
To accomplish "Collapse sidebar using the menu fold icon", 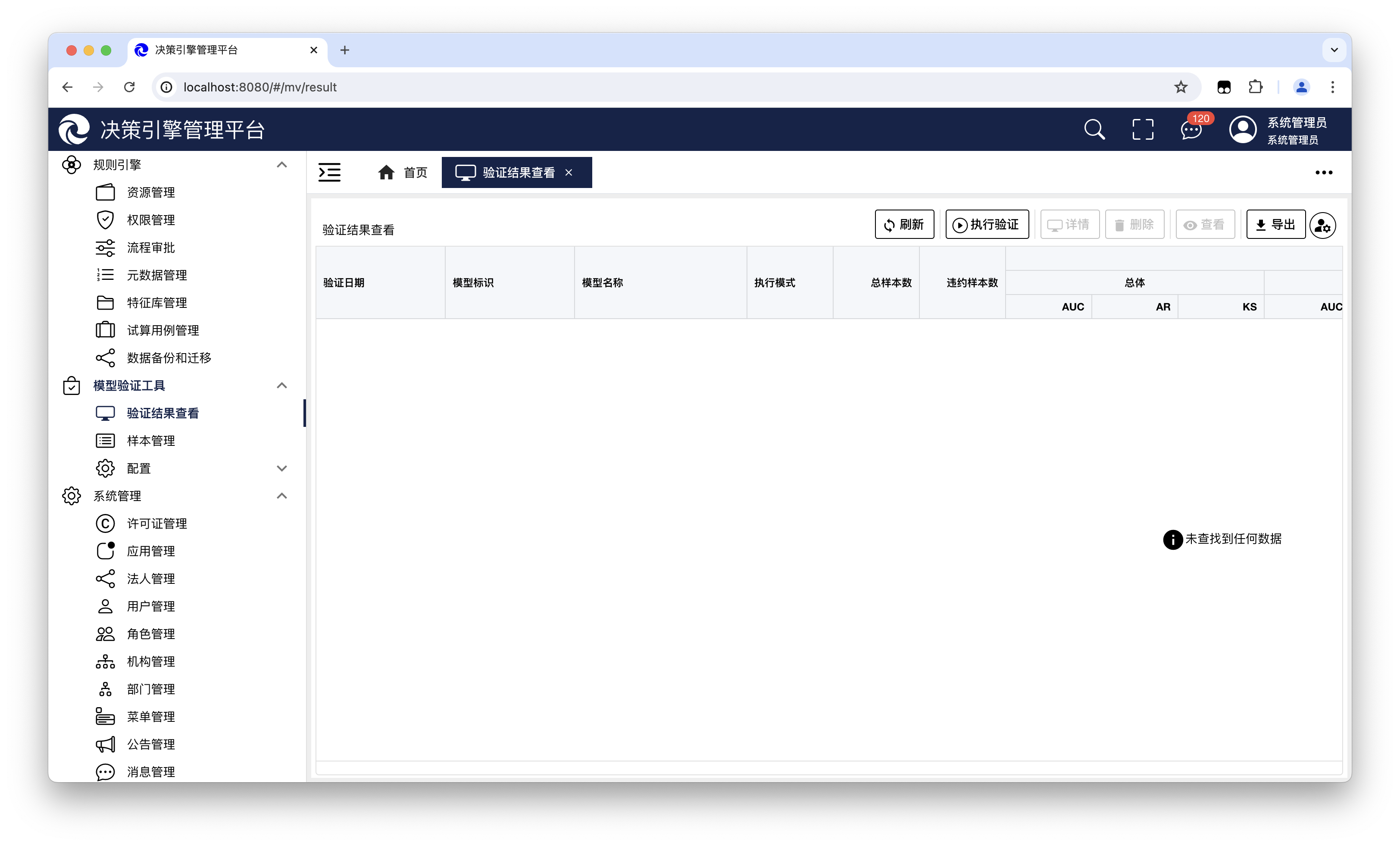I will 330,172.
